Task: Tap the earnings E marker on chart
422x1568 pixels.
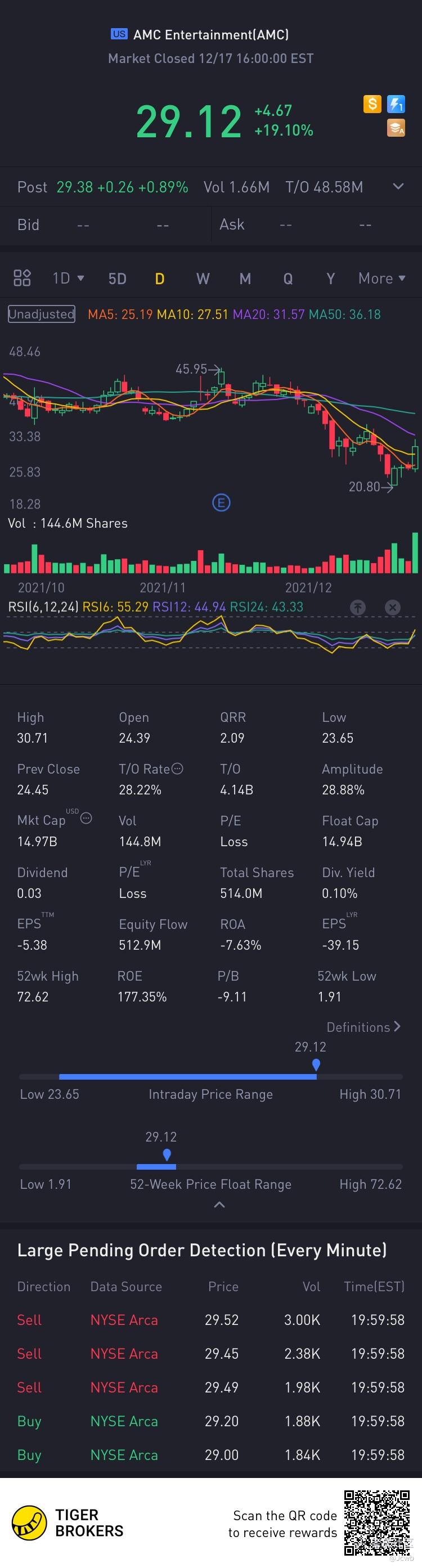Action: (x=221, y=503)
